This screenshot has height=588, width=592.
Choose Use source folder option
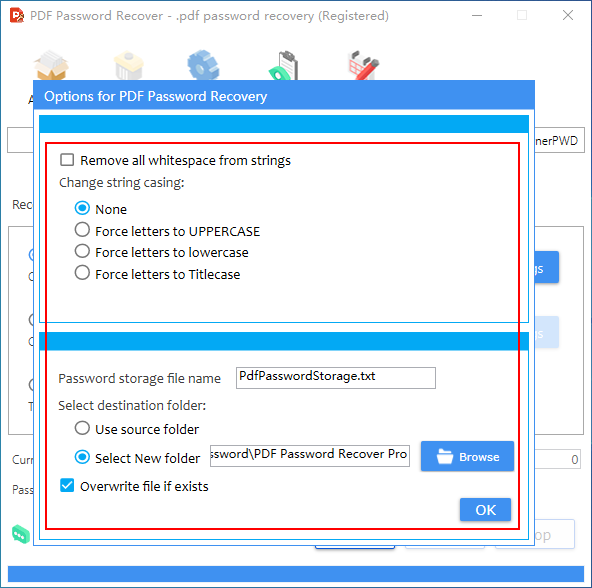pos(82,428)
